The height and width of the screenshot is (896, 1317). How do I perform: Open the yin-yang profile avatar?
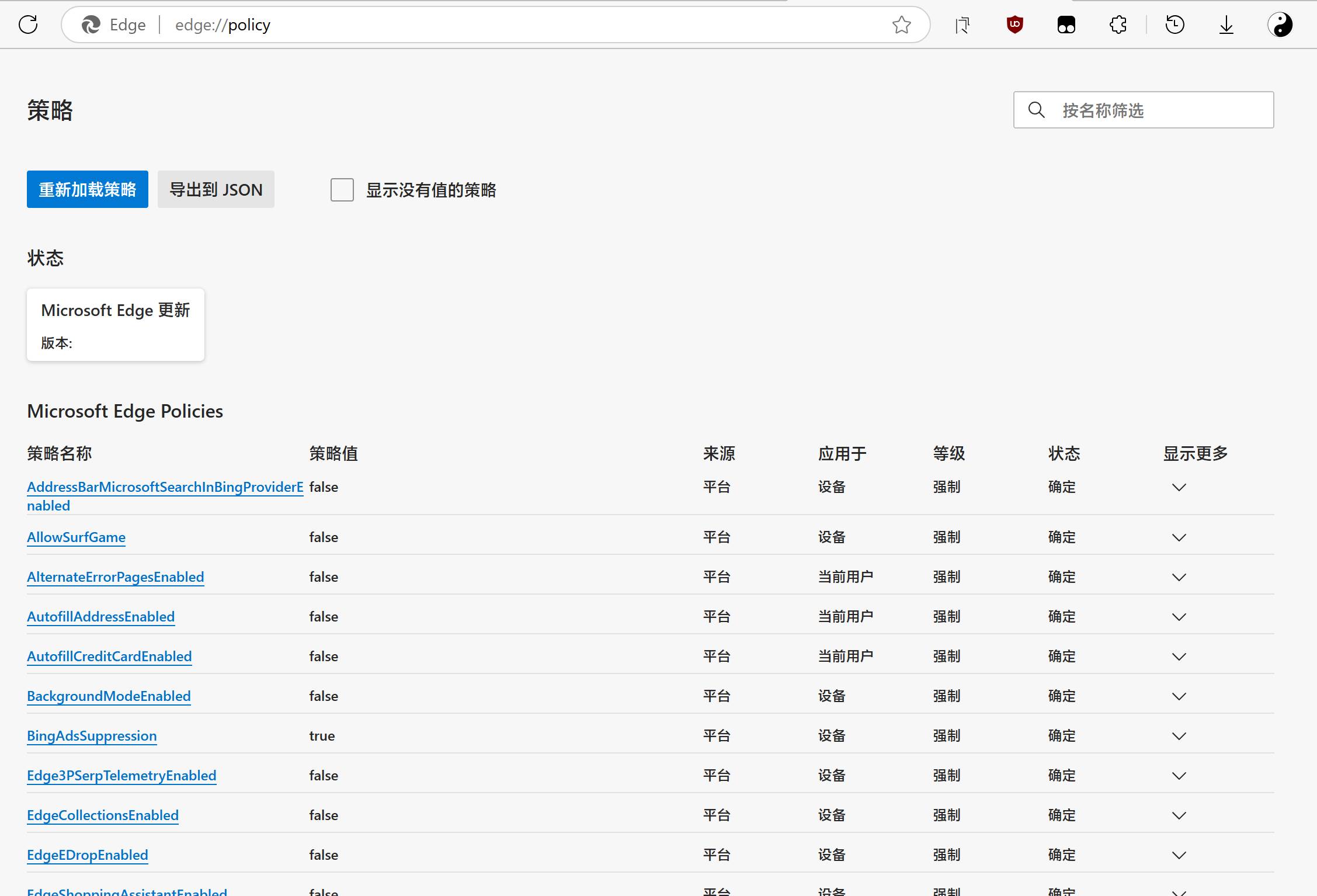[1280, 25]
